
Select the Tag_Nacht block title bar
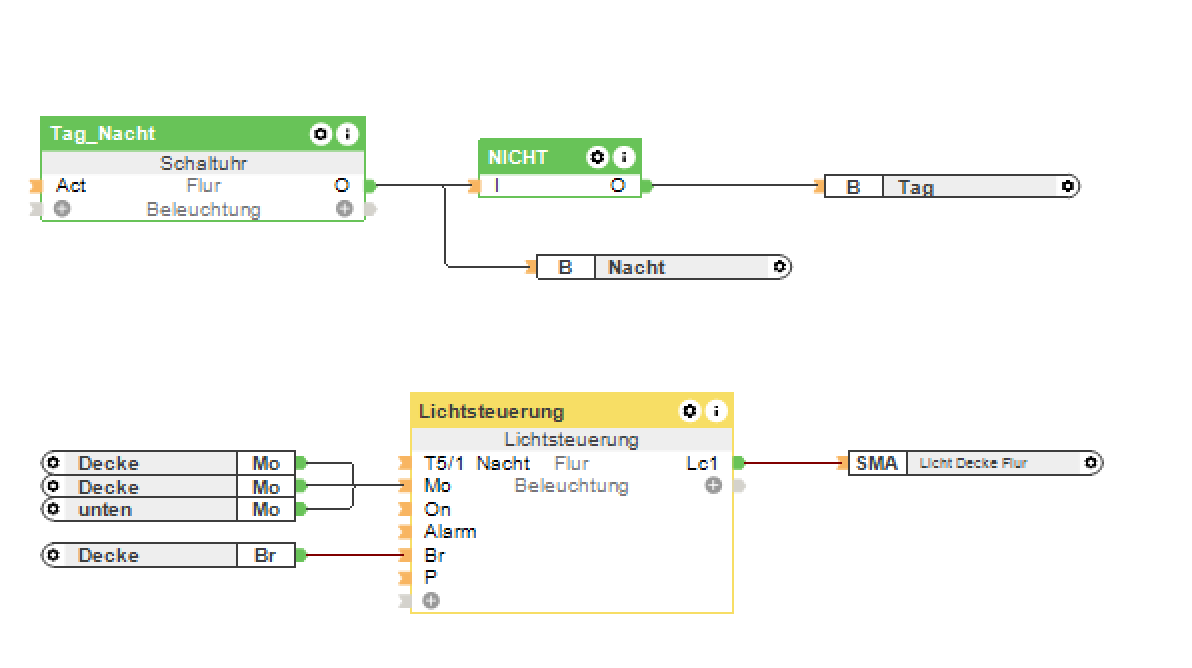[203, 134]
